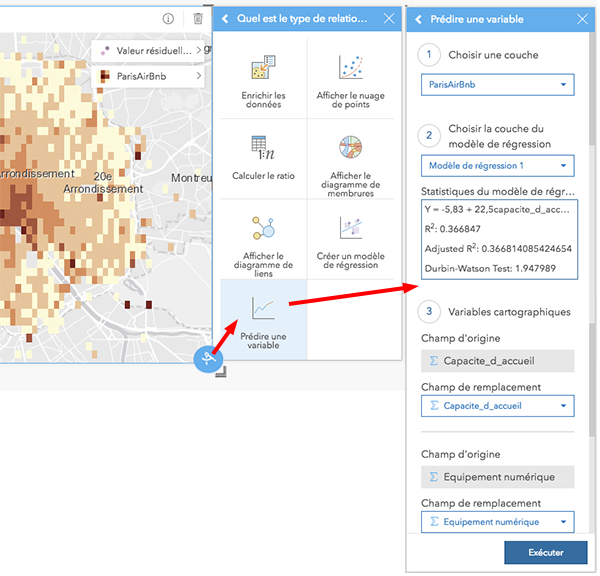Open the Equipement numérique replacement field dropdown
600x576 pixels.
497,522
